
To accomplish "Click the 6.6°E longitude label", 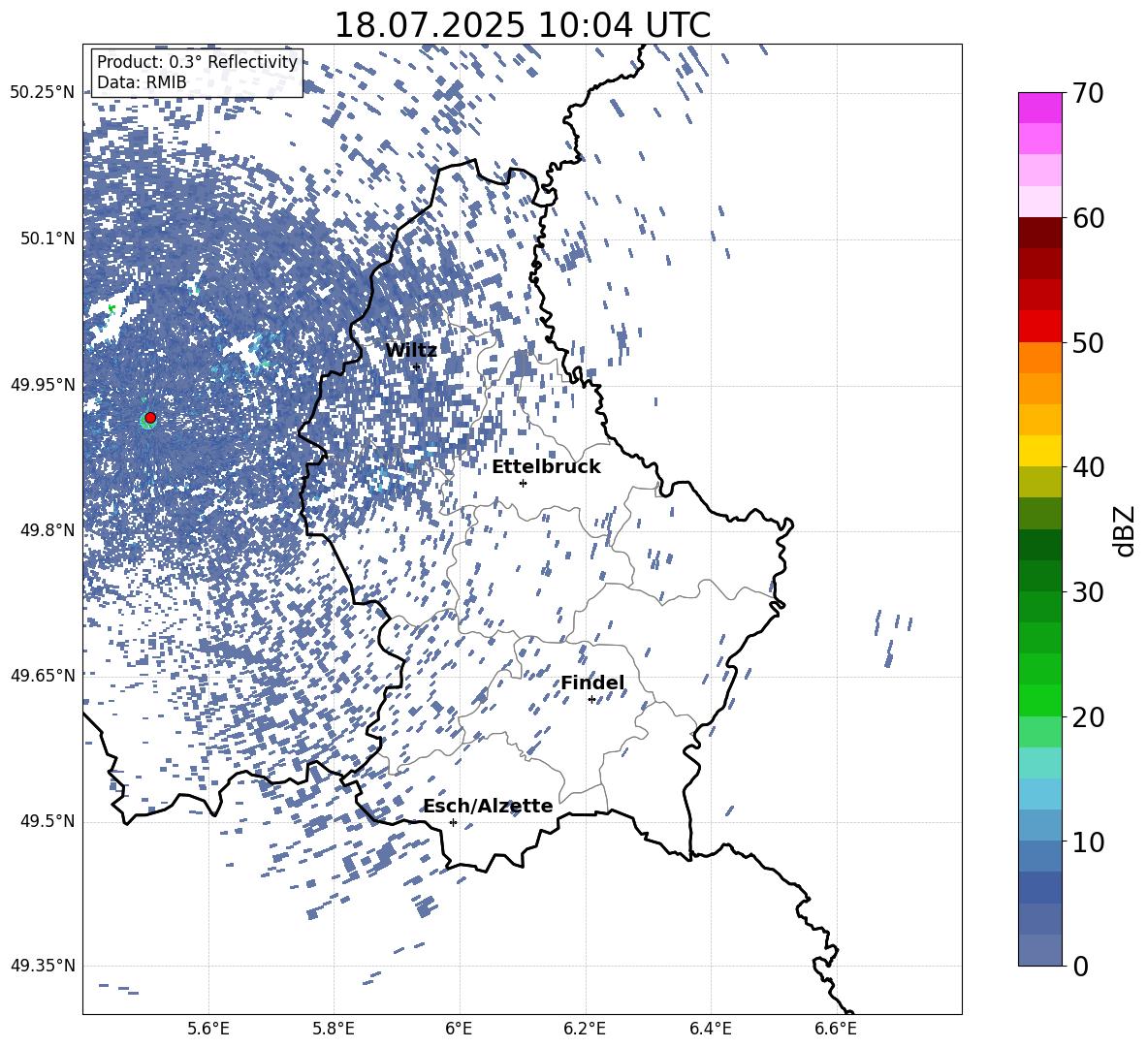I will coord(836,1029).
